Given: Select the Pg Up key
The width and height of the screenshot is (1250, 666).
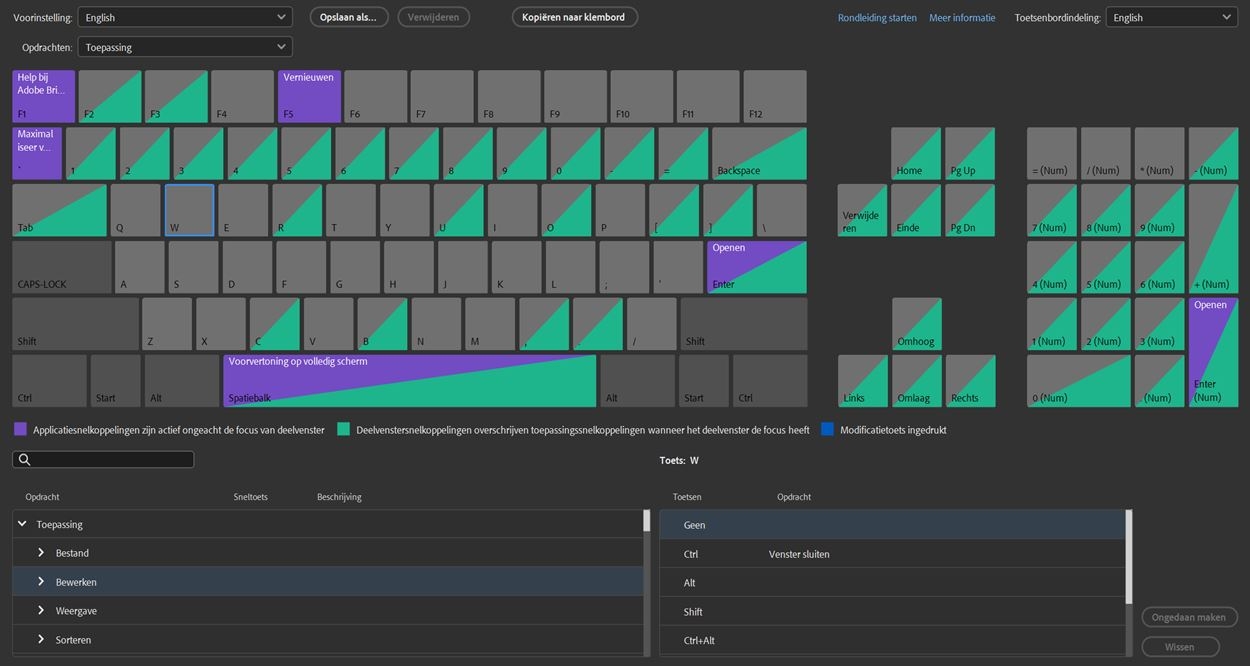Looking at the screenshot, I should [970, 153].
